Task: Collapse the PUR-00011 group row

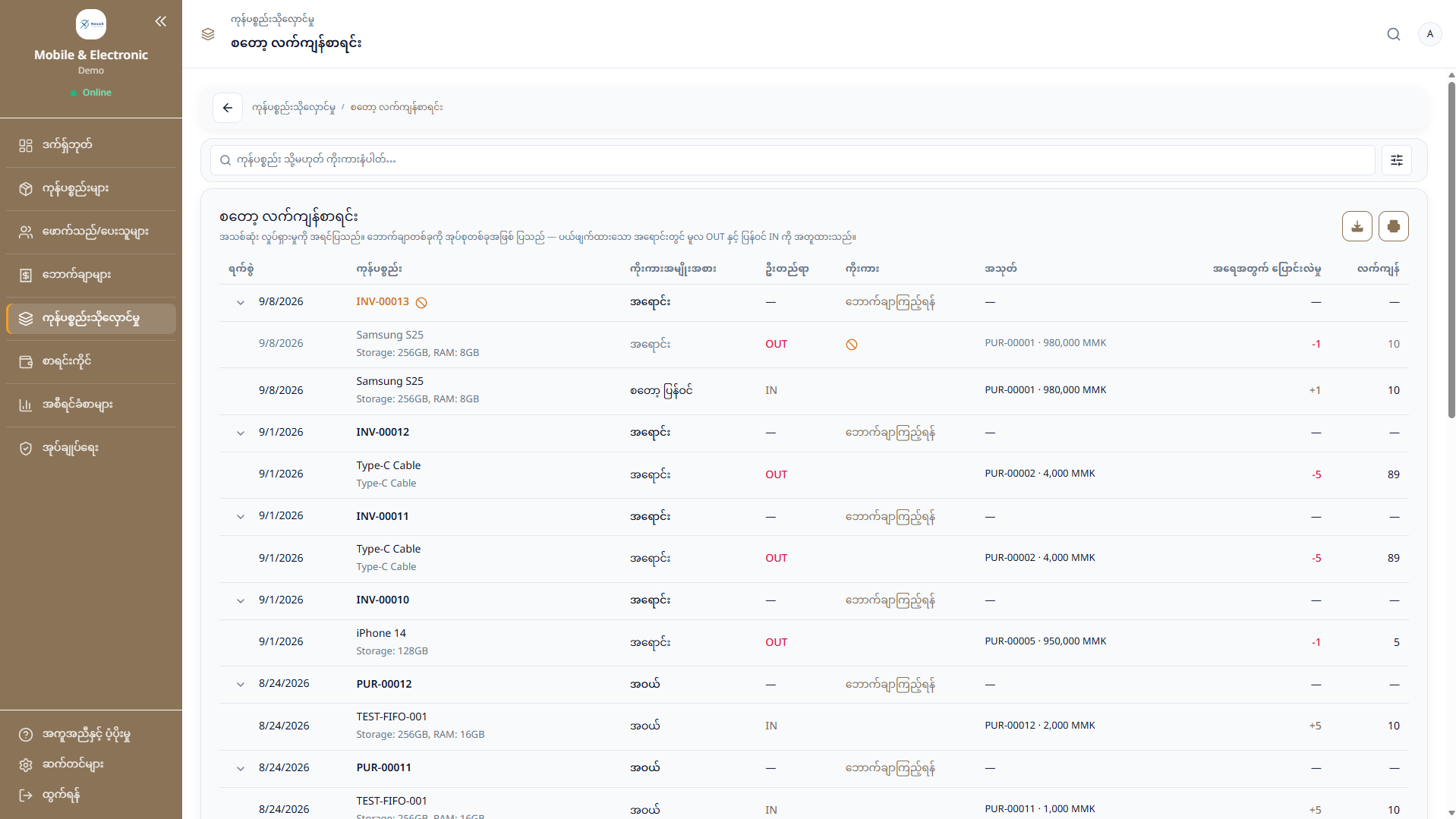Action: click(241, 768)
